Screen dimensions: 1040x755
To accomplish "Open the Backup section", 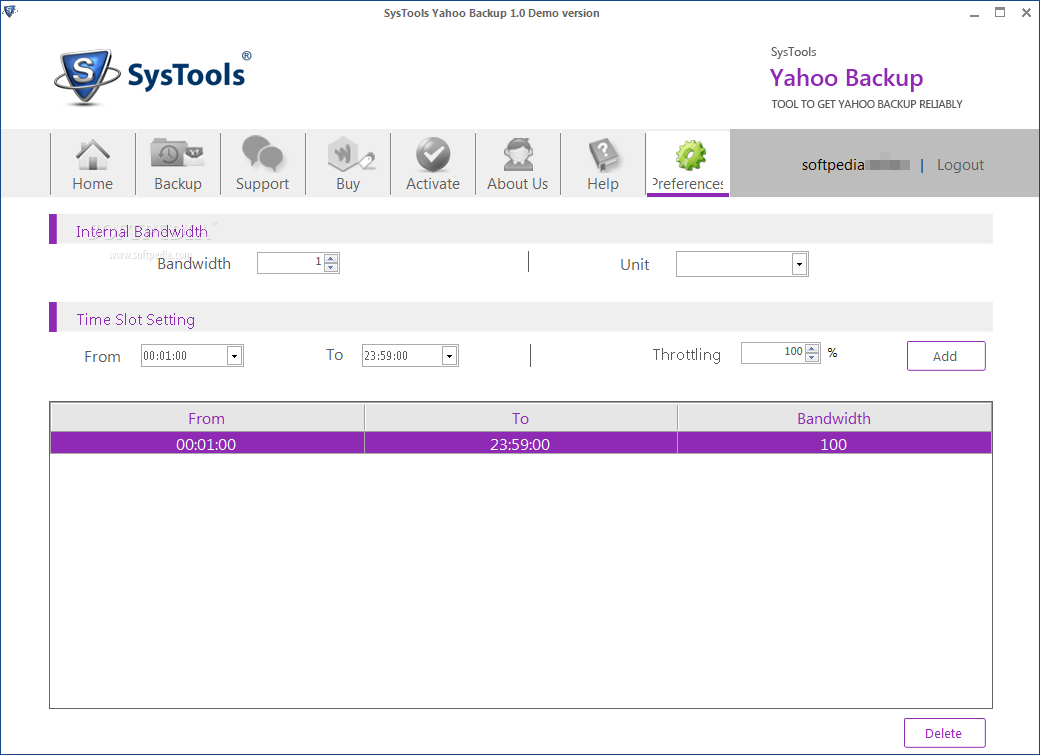I will pyautogui.click(x=178, y=164).
